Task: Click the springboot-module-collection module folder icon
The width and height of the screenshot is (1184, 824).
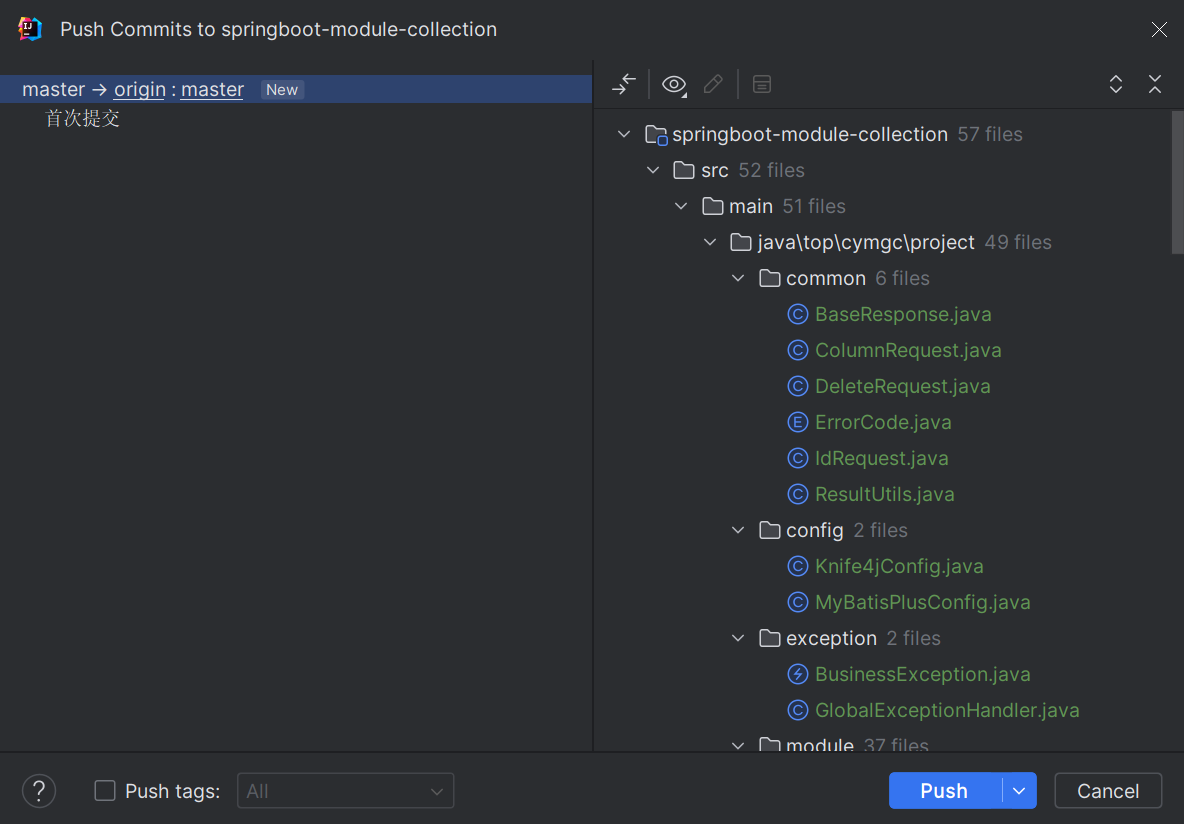Action: (x=655, y=134)
